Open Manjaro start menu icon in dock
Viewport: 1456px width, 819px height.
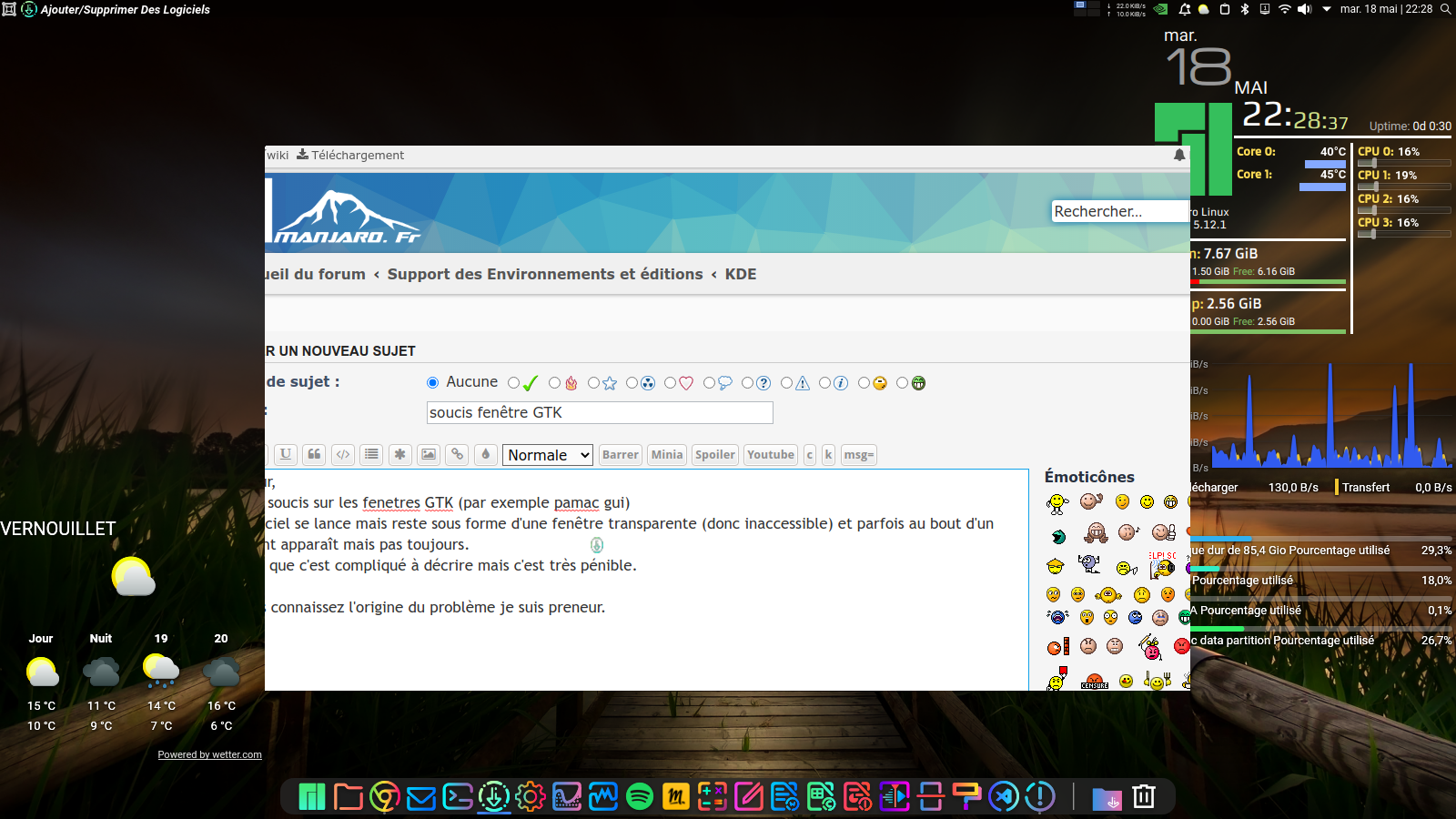coord(312,797)
